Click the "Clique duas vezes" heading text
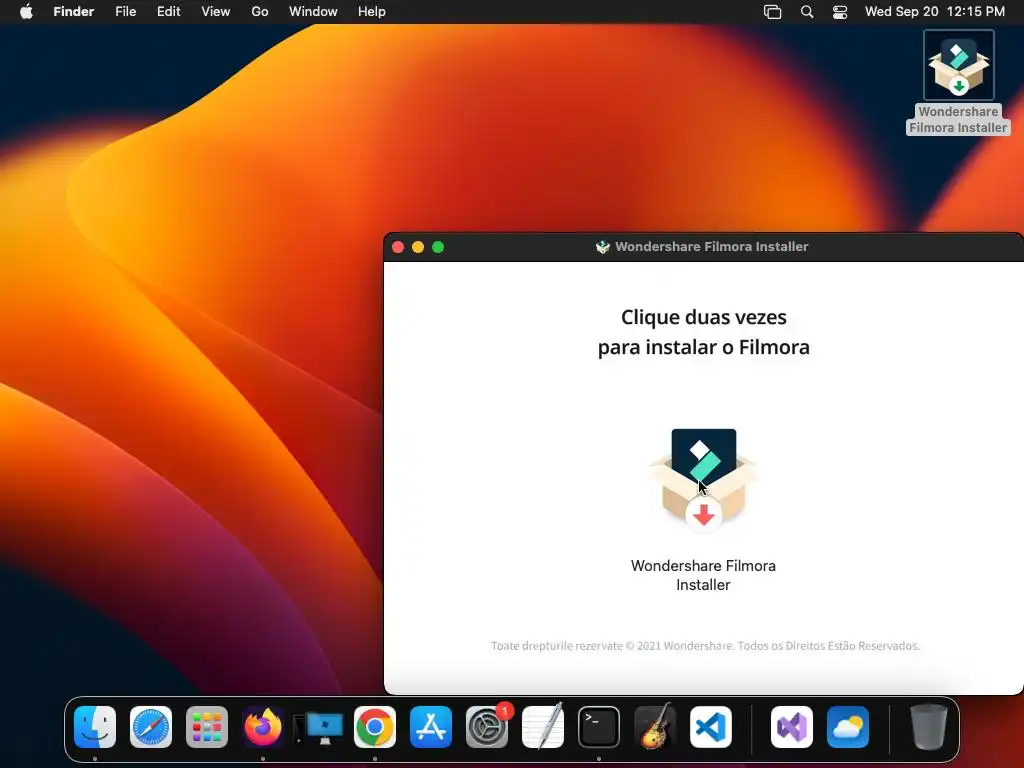The width and height of the screenshot is (1024, 768). pos(703,317)
